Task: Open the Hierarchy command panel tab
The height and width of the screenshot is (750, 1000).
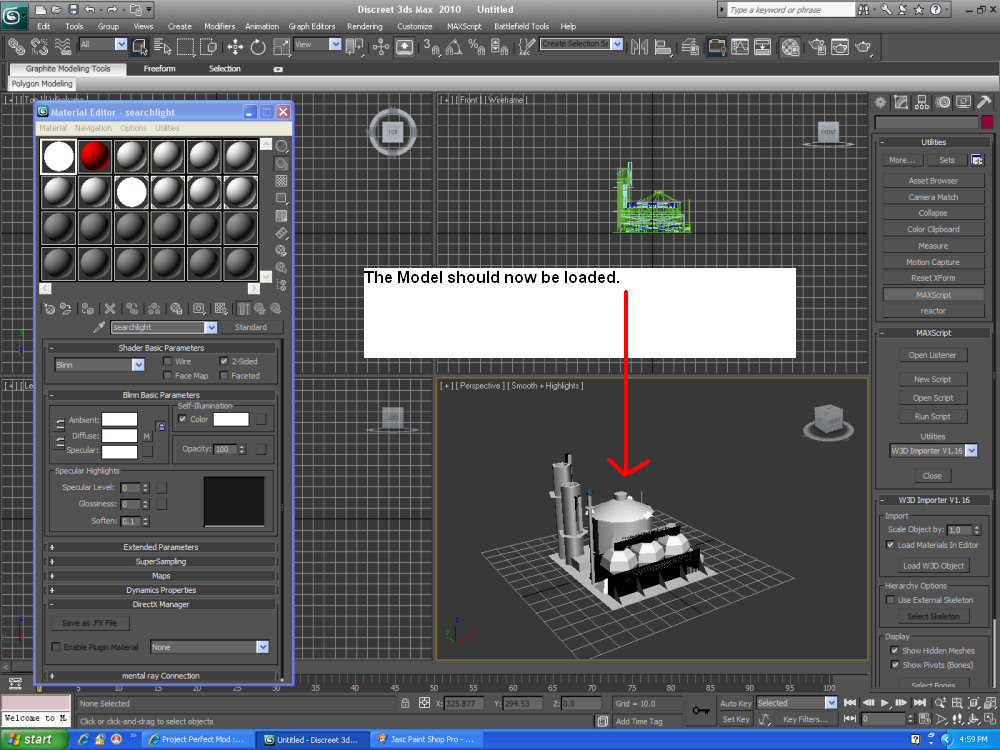Action: coord(922,102)
